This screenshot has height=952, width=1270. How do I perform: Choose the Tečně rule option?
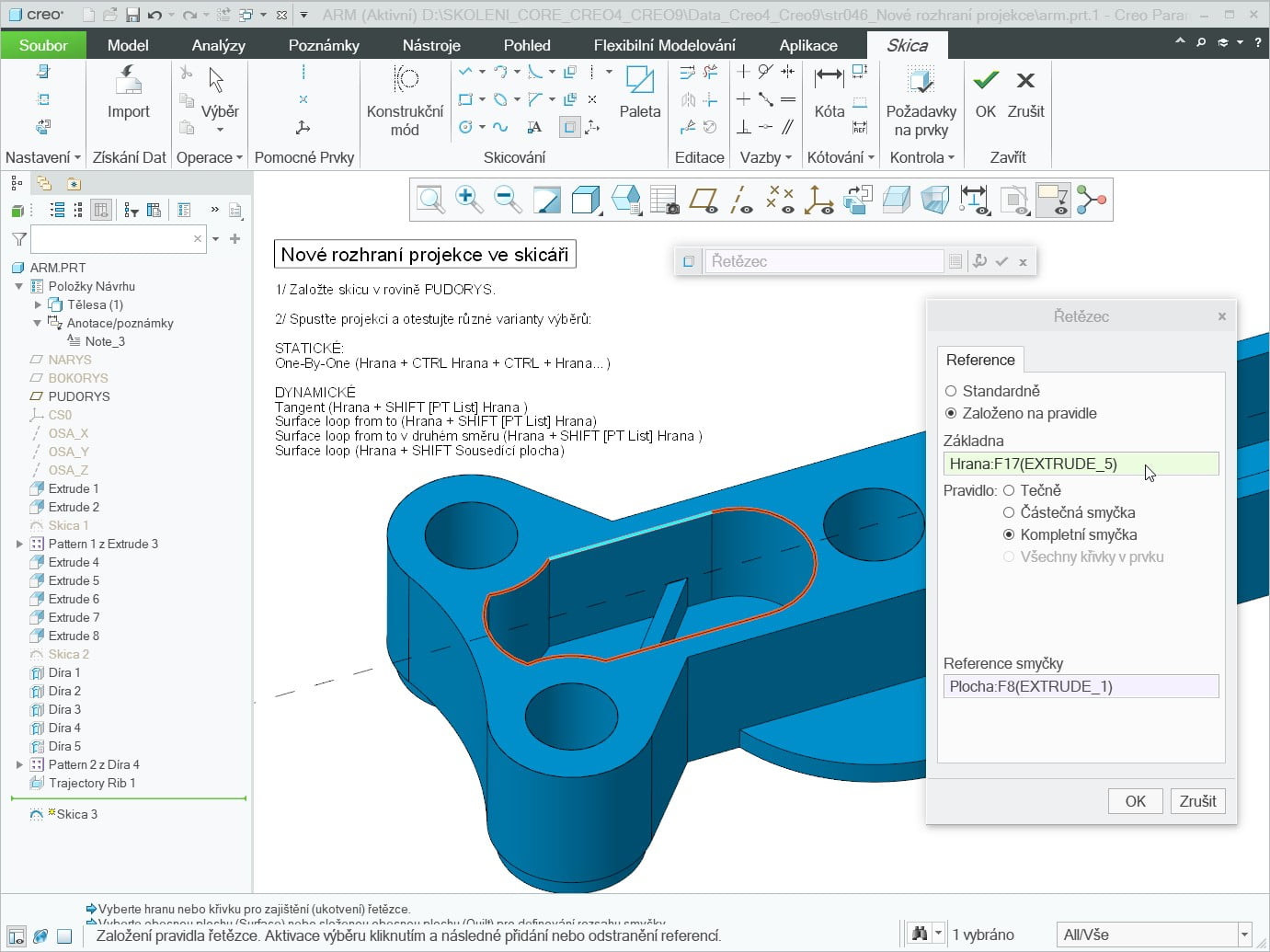[x=1009, y=490]
